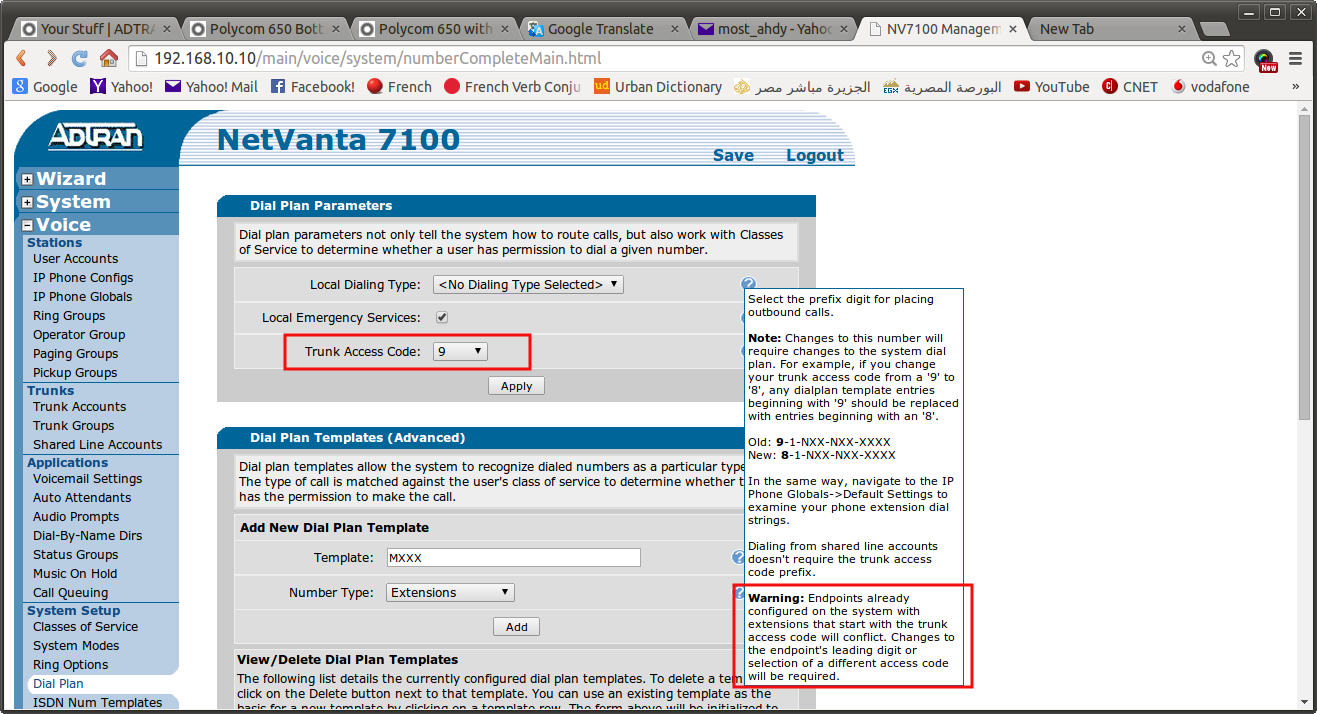Open Number Type dropdown
The image size is (1317, 714).
point(450,592)
